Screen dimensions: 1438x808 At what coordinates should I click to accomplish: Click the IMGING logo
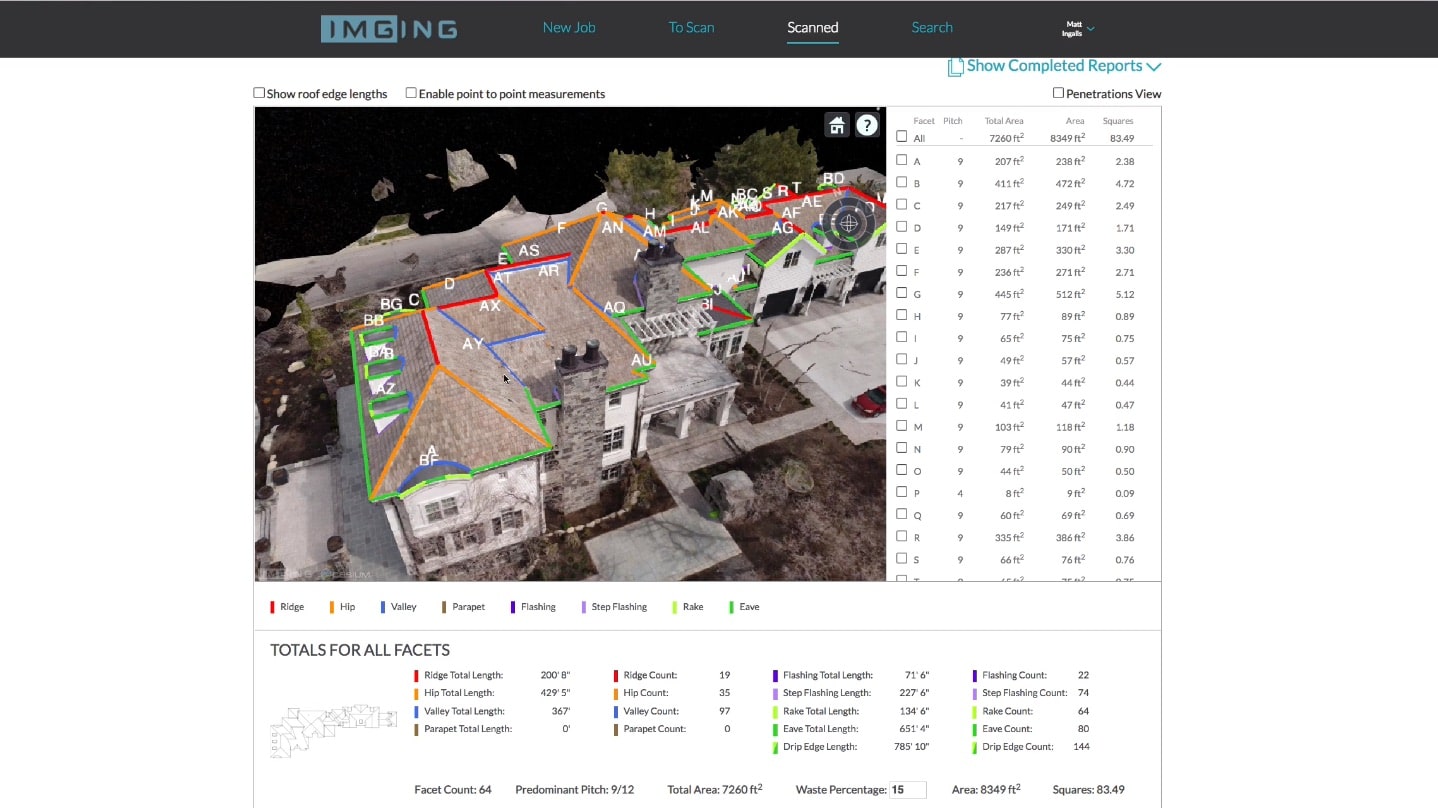click(x=389, y=29)
